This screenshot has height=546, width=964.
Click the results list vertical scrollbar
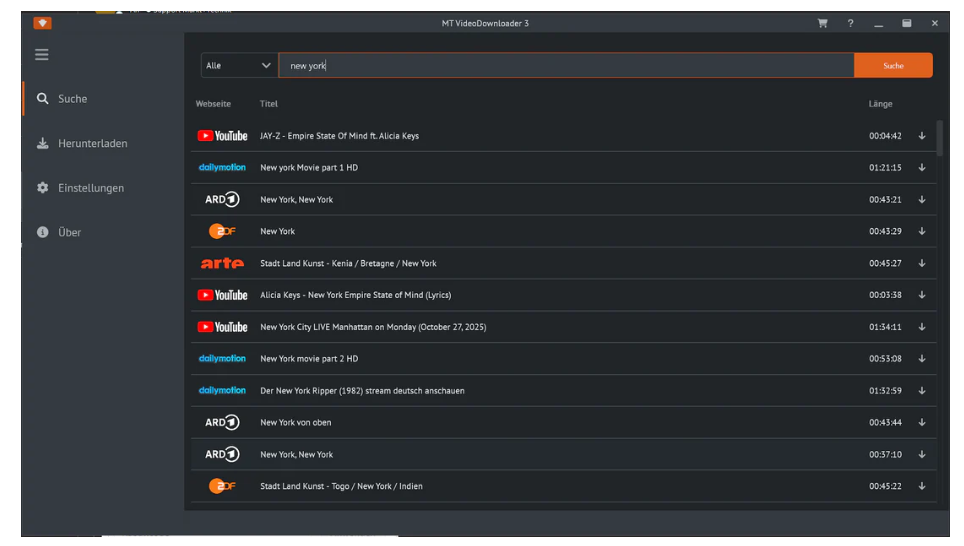[x=939, y=138]
